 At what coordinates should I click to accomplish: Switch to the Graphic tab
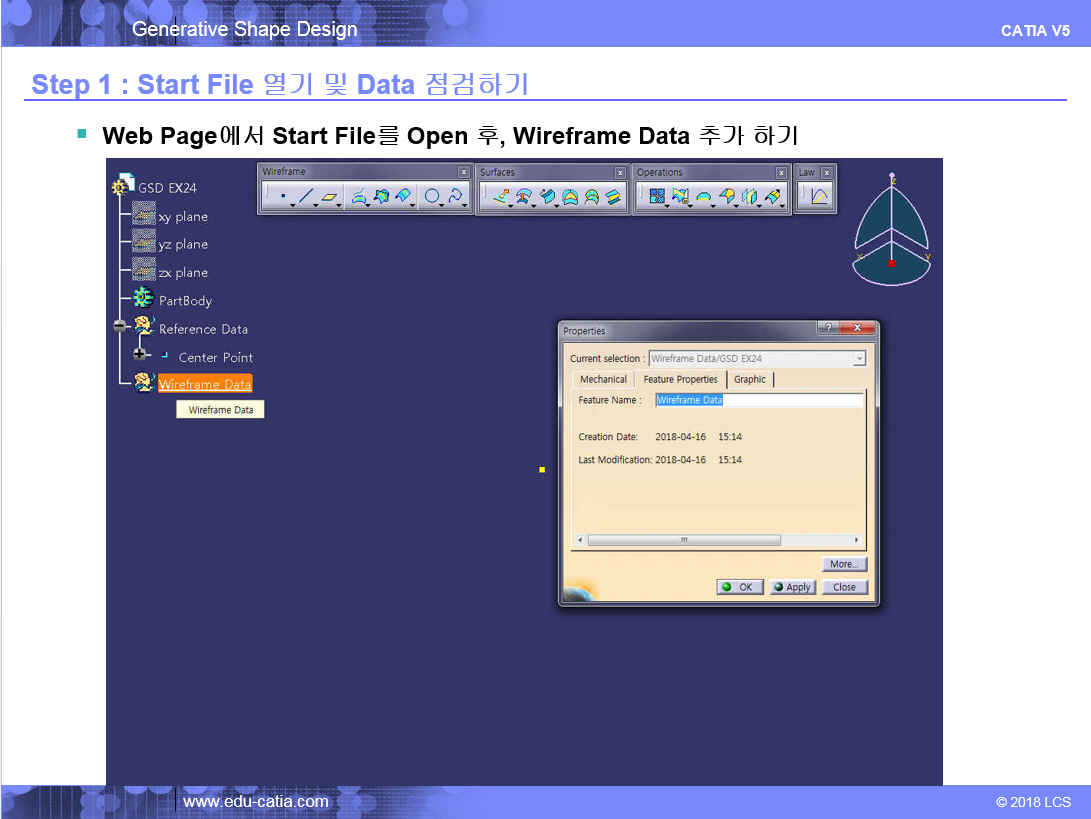pos(749,380)
